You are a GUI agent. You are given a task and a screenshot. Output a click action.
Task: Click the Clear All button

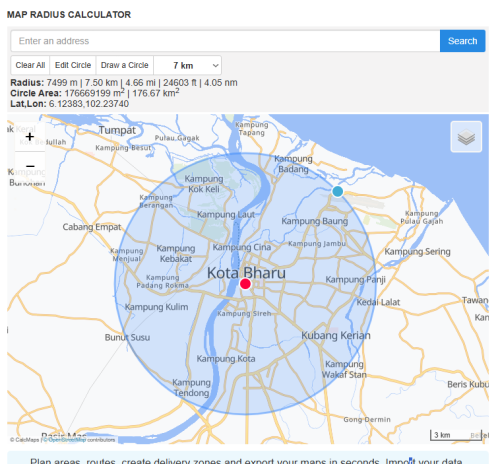click(30, 65)
